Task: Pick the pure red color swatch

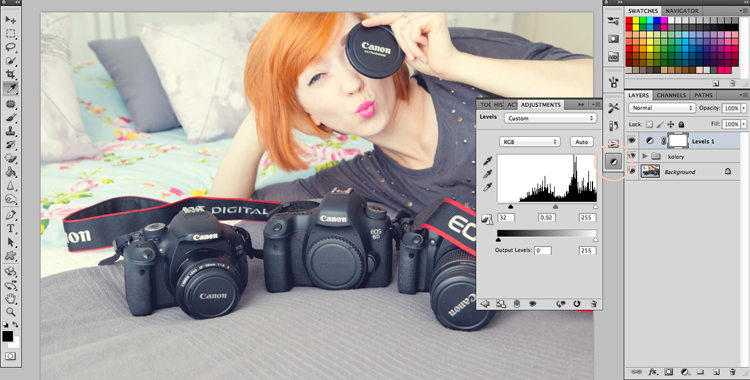Action: 629,21
